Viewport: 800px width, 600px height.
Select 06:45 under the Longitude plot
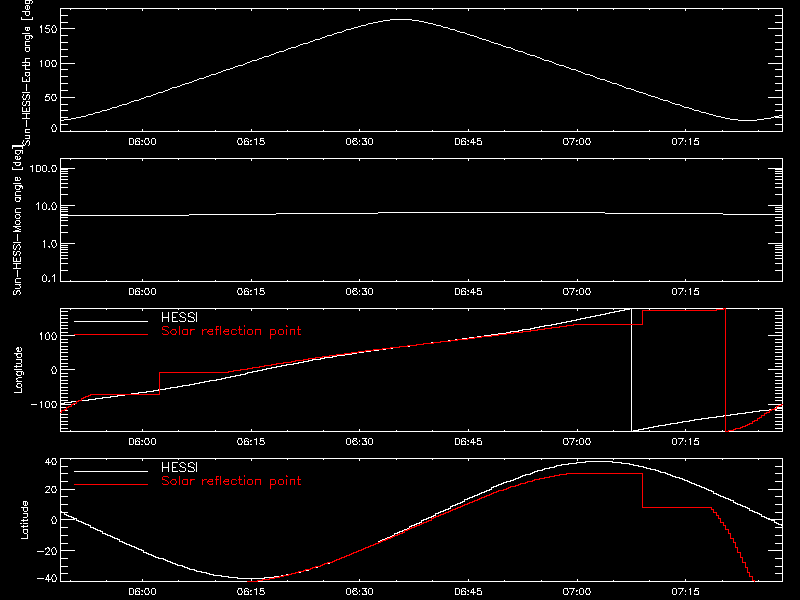click(468, 441)
